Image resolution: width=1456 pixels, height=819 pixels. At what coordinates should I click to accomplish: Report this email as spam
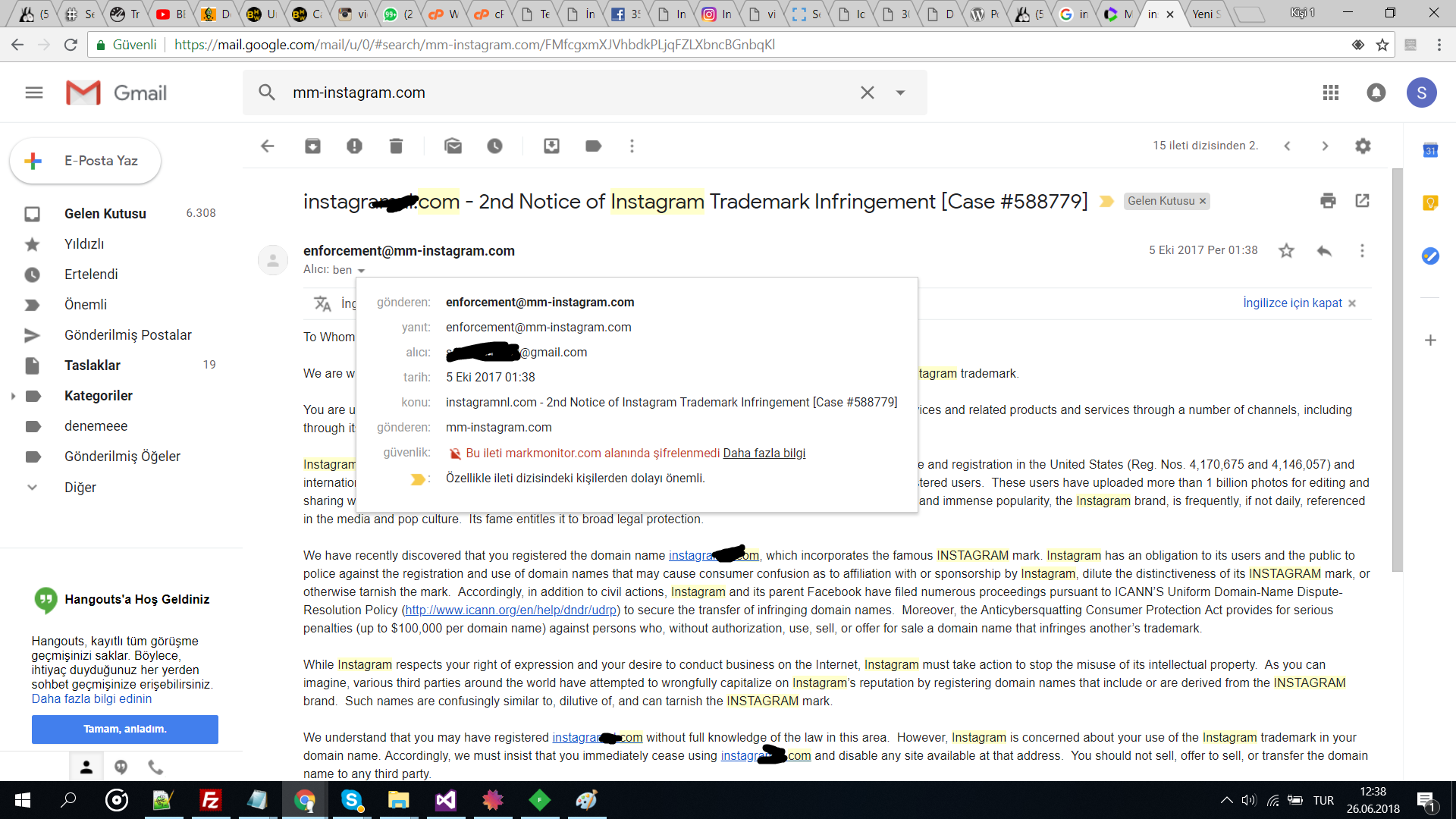click(354, 146)
